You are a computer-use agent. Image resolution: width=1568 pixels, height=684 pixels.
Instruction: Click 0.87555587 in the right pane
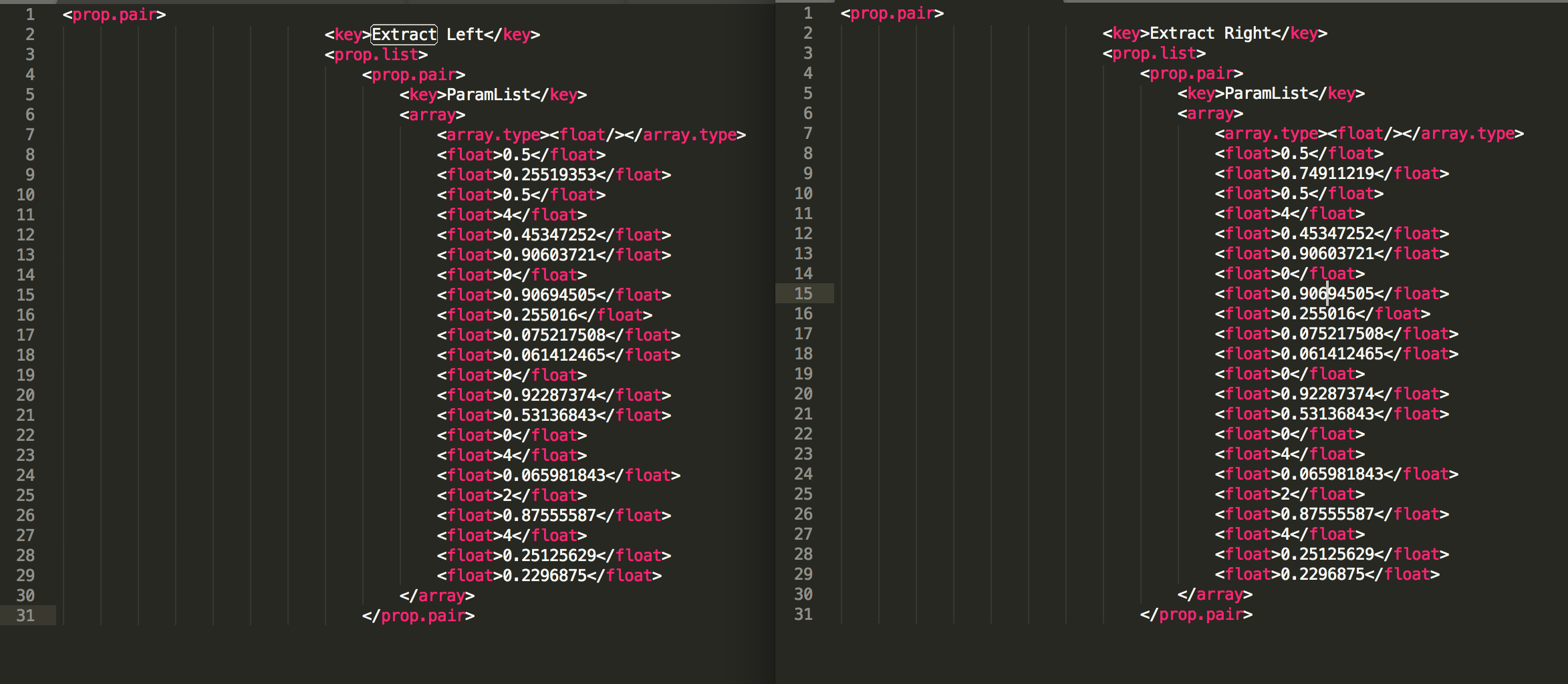(1327, 514)
